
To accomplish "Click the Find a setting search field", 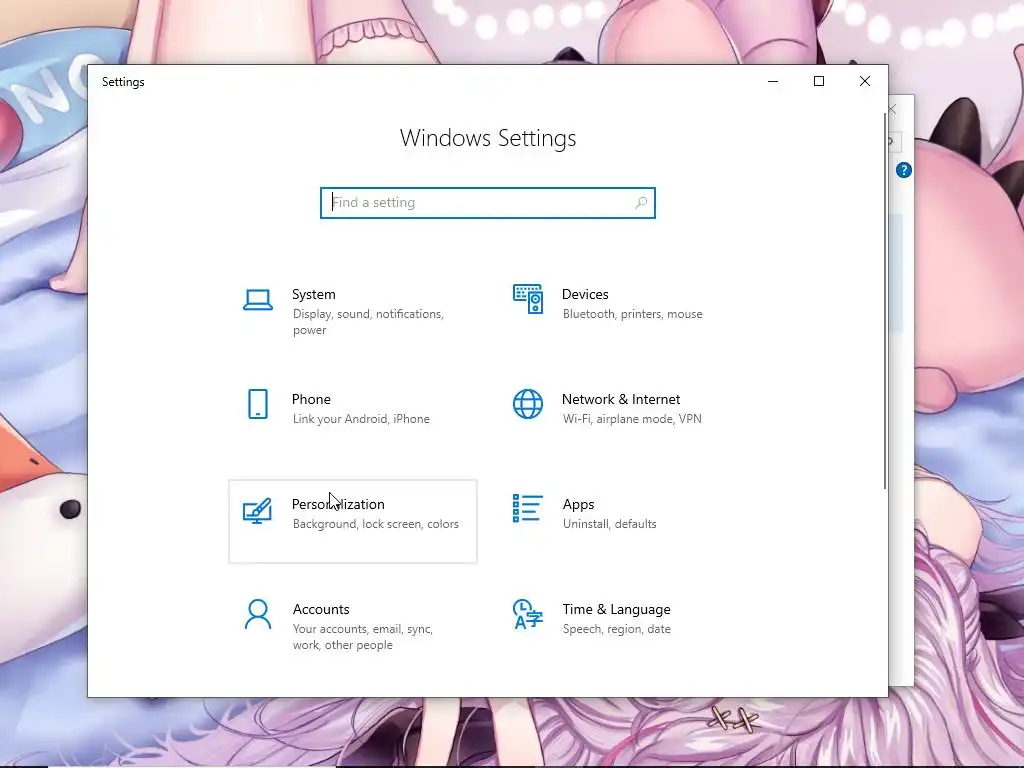I will (488, 202).
